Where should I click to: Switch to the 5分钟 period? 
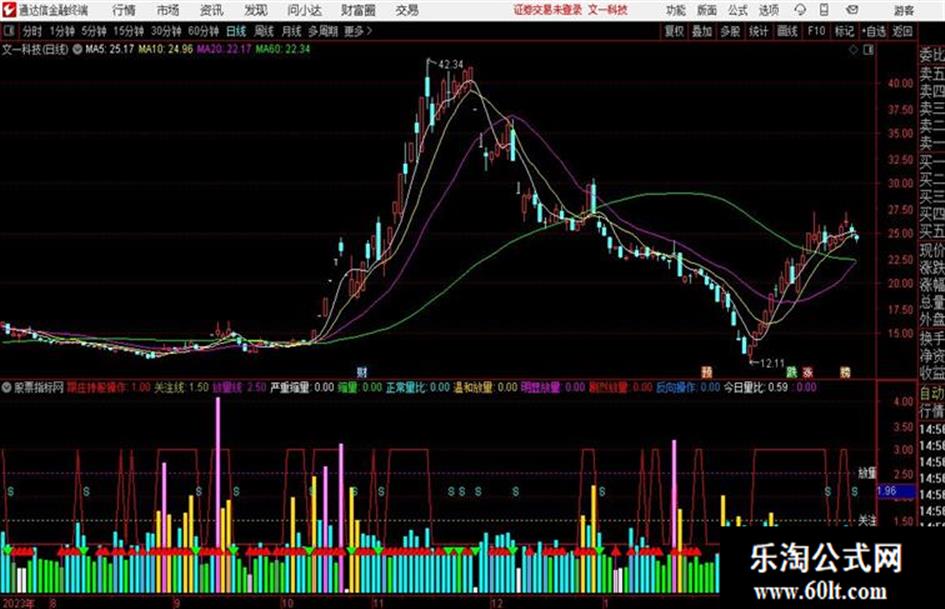[x=93, y=31]
